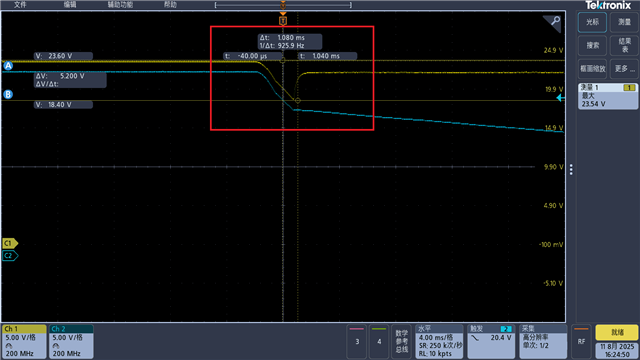Open the 水平 horizontal settings badge
This screenshot has height=360, width=640.
click(x=440, y=342)
